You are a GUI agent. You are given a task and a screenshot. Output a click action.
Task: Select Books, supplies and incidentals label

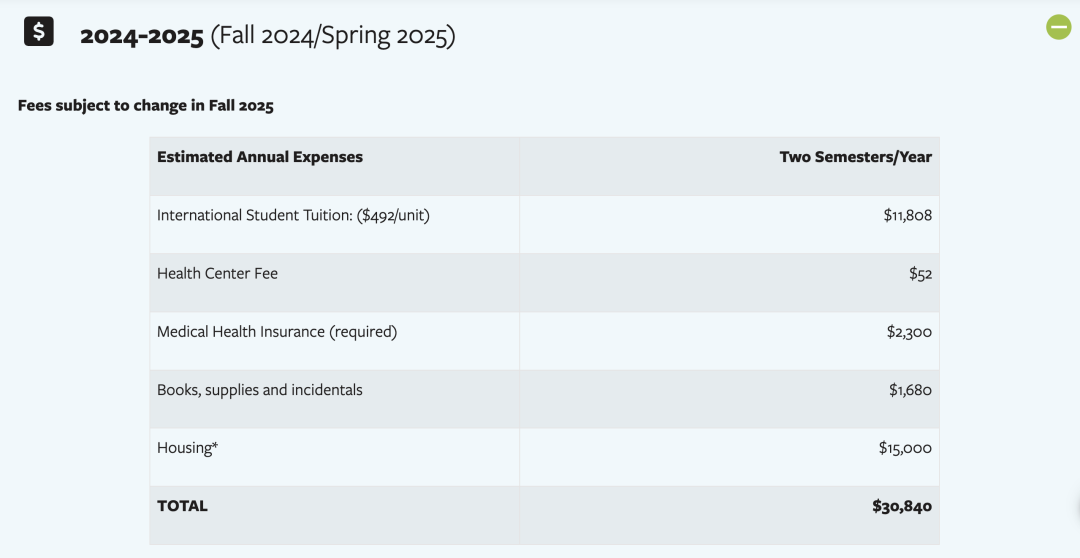coord(260,390)
